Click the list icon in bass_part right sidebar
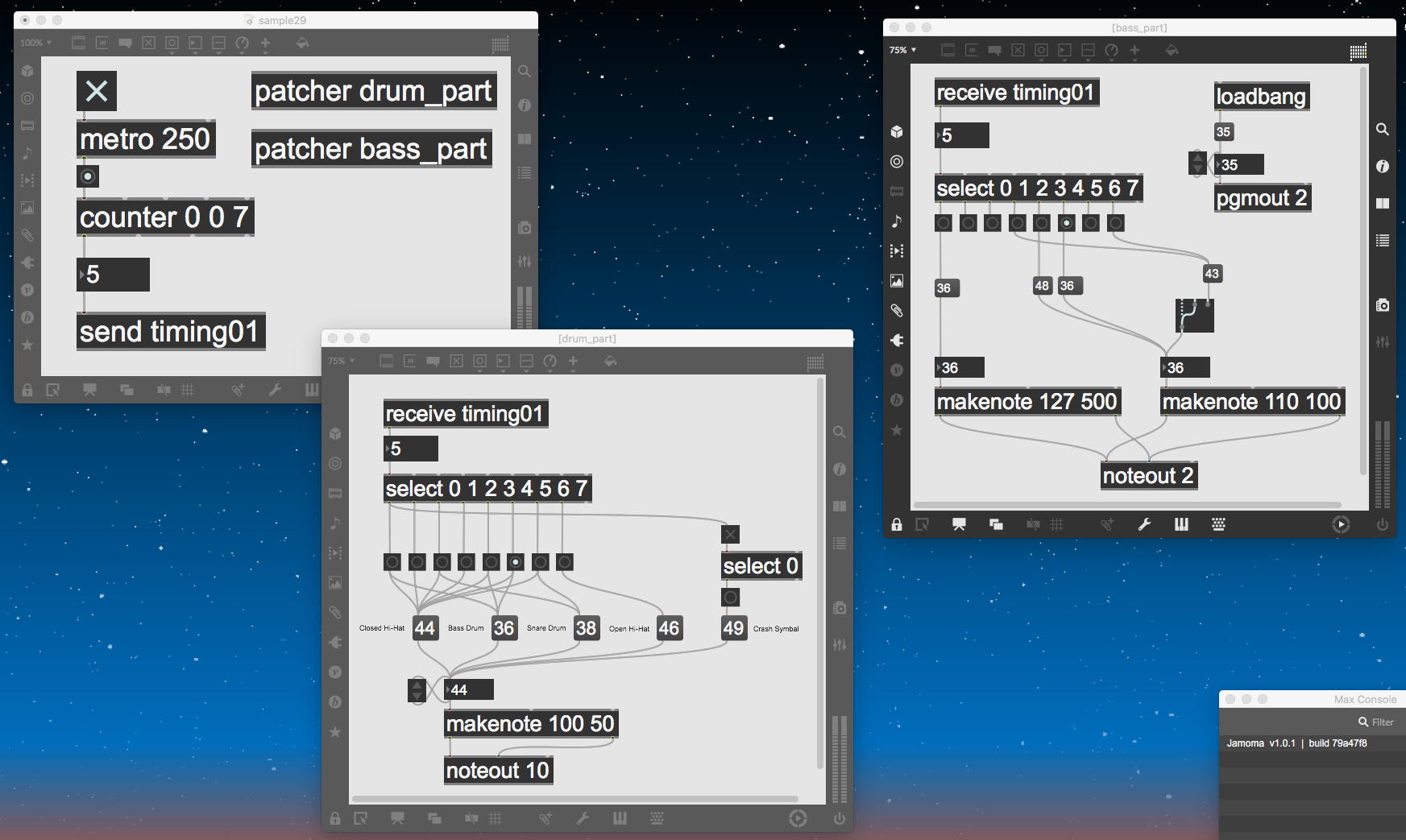The width and height of the screenshot is (1406, 840). click(1383, 241)
